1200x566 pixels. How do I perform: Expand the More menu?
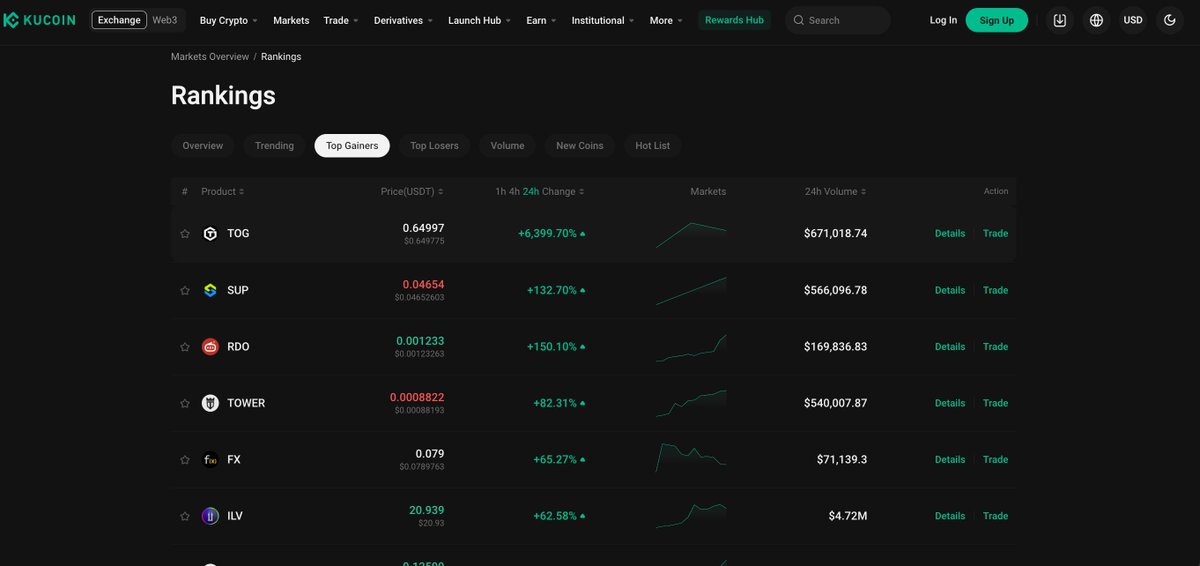tap(667, 20)
